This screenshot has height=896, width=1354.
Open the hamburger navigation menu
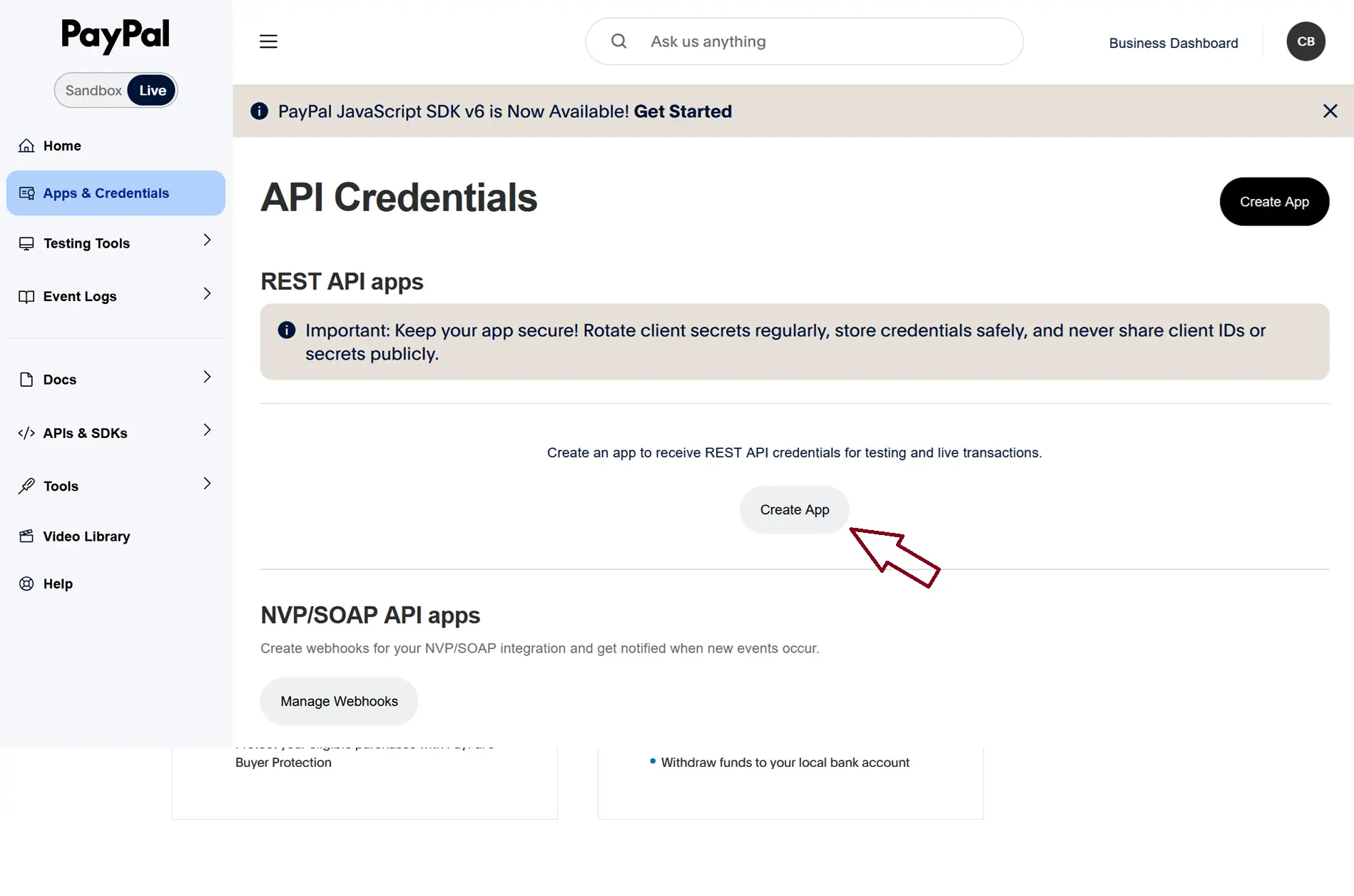pyautogui.click(x=268, y=41)
